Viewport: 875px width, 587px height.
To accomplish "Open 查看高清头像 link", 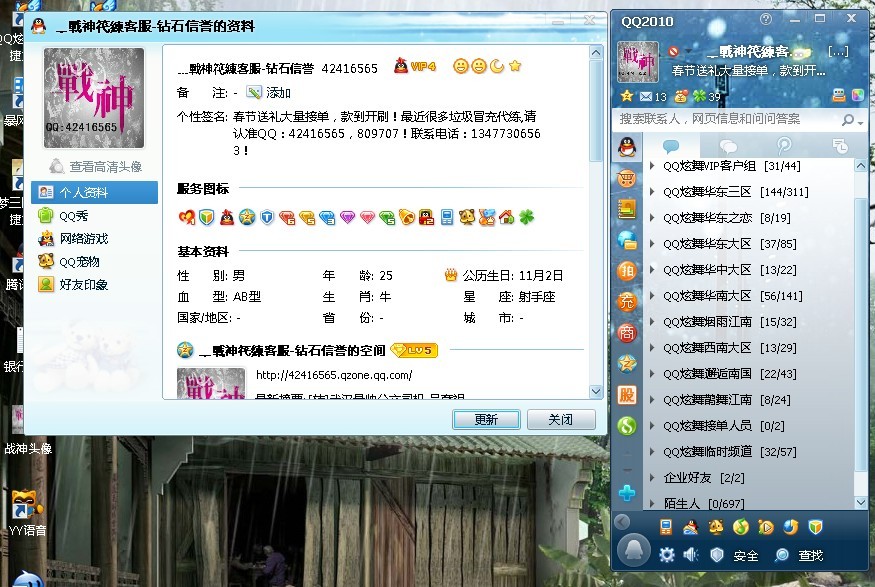I will tap(95, 166).
